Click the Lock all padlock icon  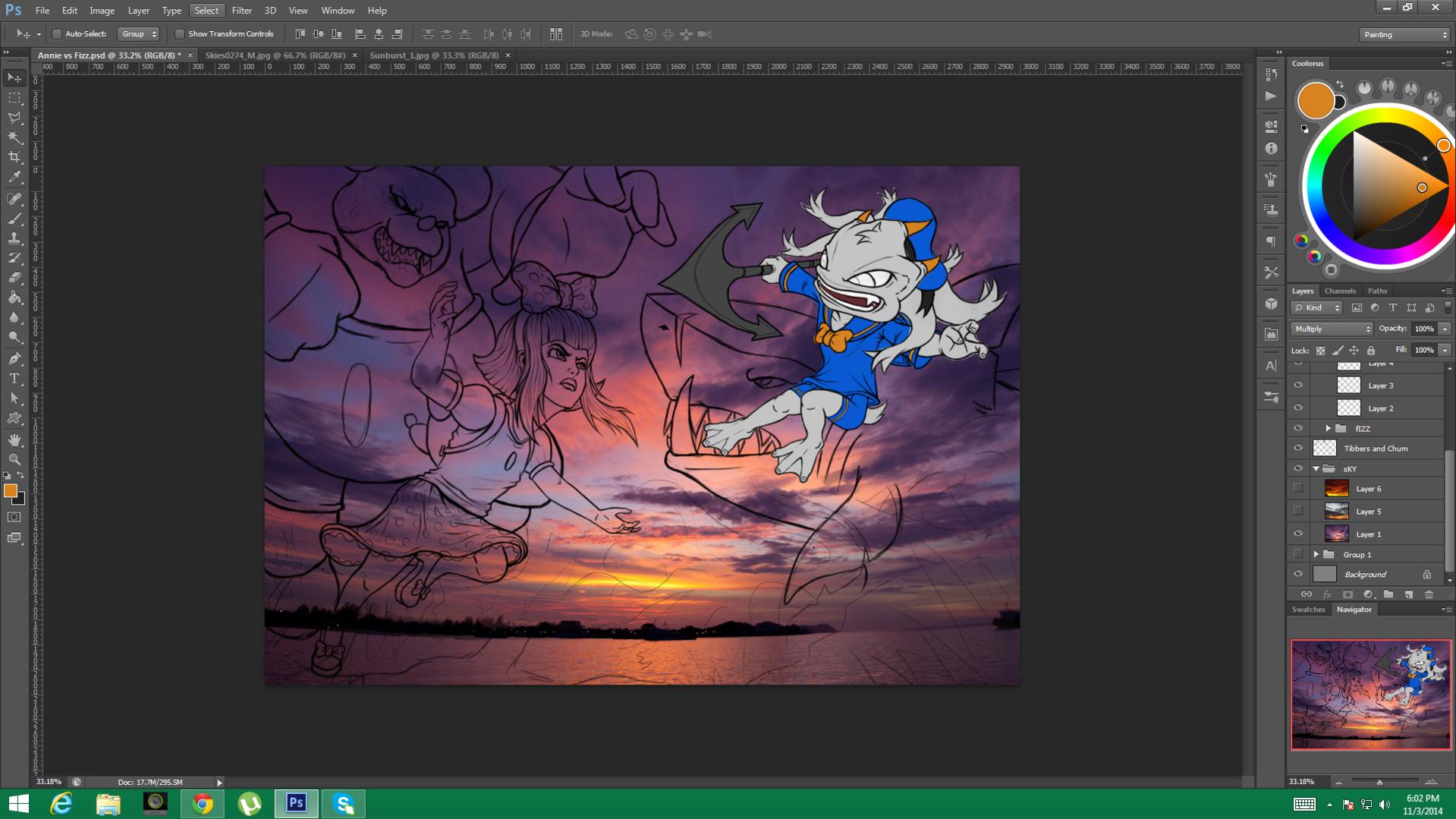pyautogui.click(x=1371, y=351)
